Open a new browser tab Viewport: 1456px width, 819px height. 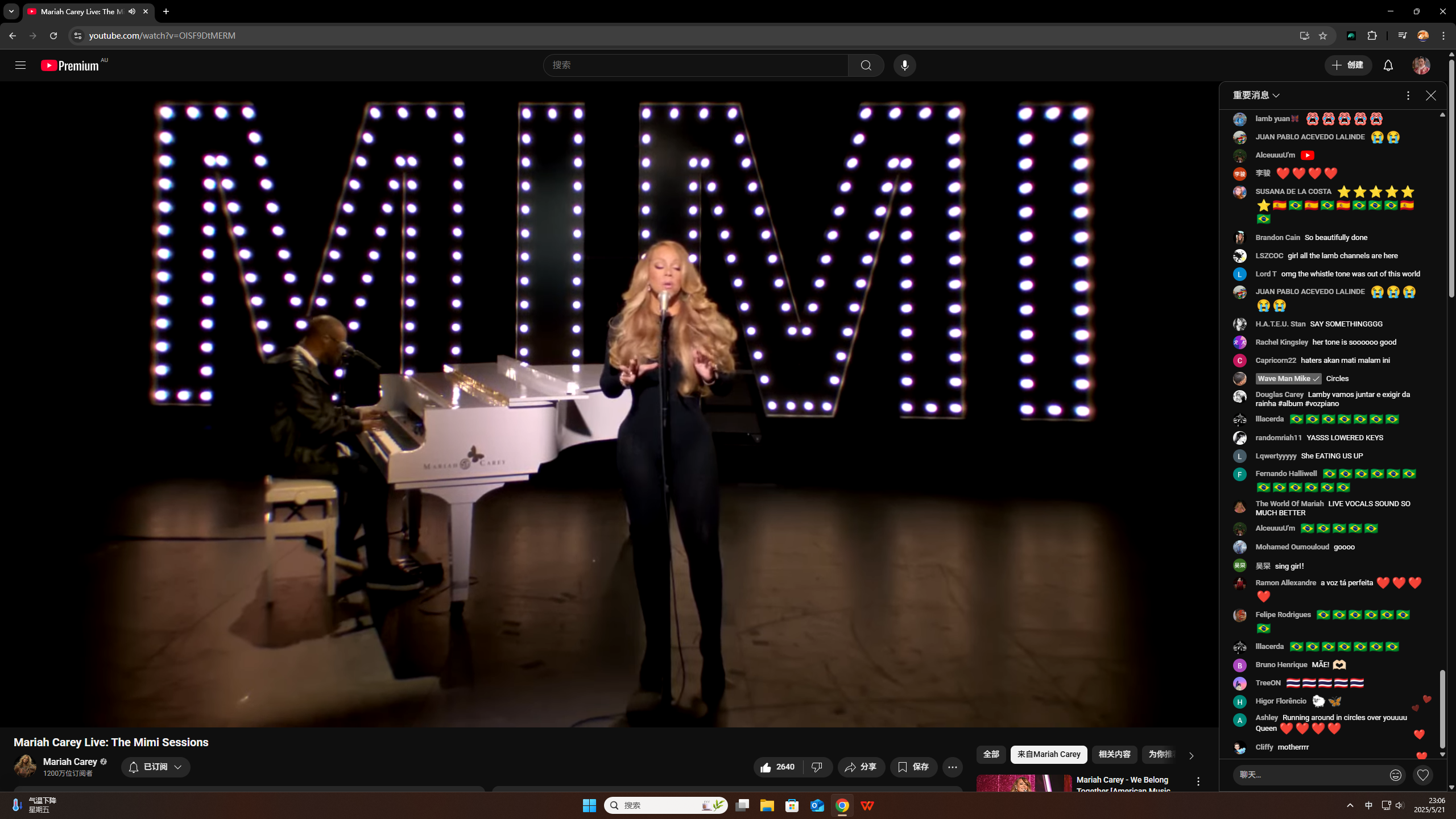pyautogui.click(x=166, y=11)
